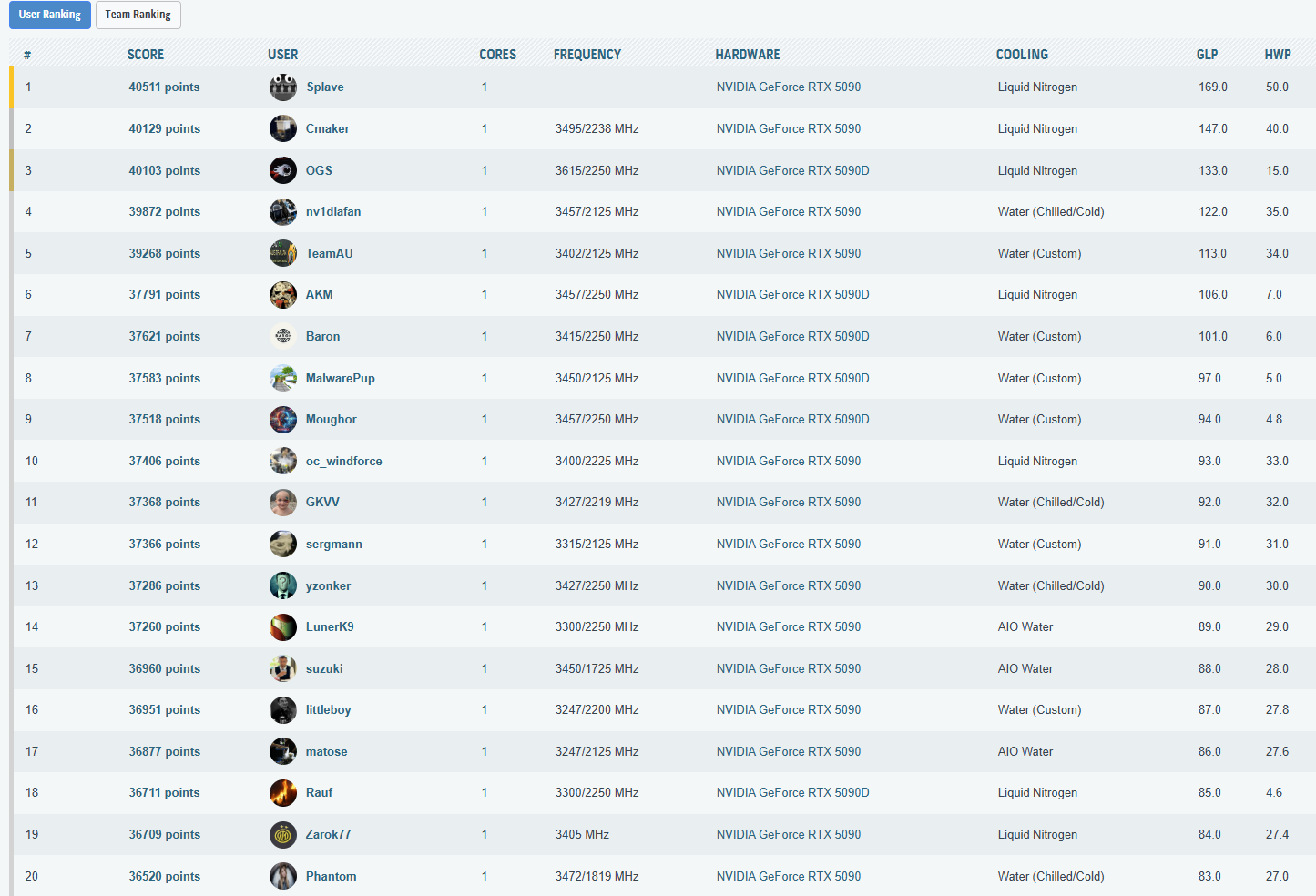Open OGS avatar image
The width and height of the screenshot is (1316, 896).
[x=283, y=170]
